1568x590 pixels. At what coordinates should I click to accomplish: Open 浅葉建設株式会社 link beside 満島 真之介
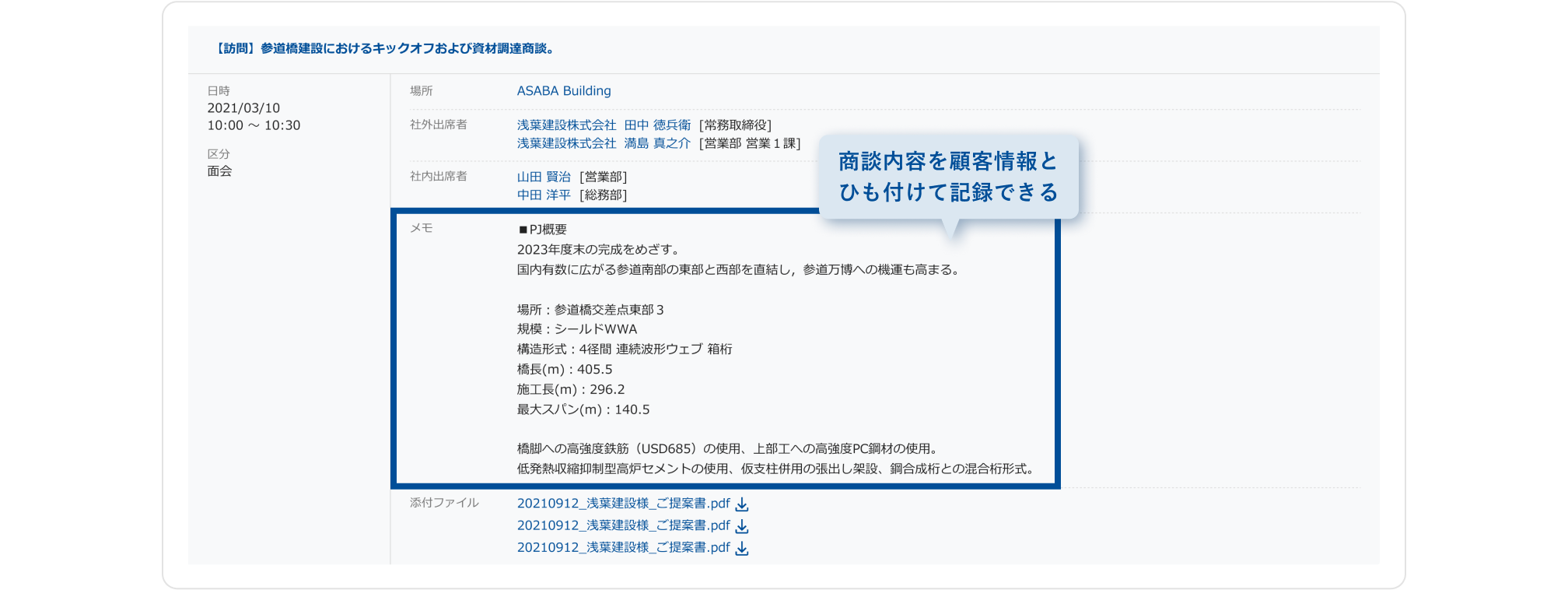tap(566, 143)
